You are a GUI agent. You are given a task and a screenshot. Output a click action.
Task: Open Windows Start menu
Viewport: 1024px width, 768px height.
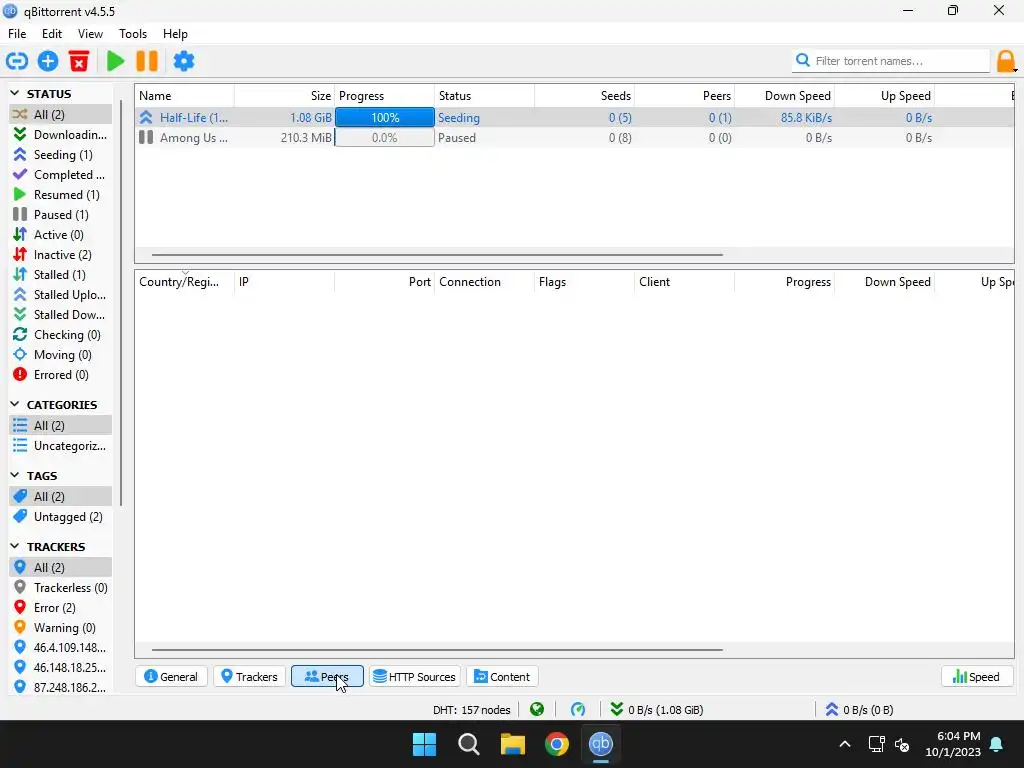(424, 744)
